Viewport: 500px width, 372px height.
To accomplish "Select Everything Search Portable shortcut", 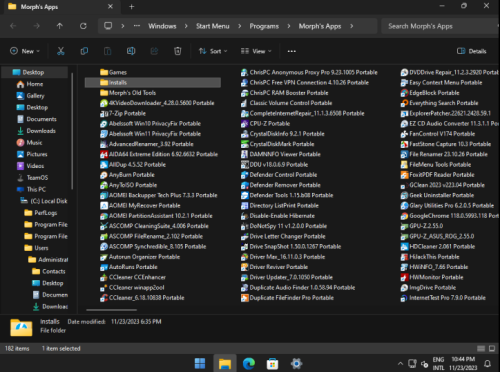I will (439, 103).
